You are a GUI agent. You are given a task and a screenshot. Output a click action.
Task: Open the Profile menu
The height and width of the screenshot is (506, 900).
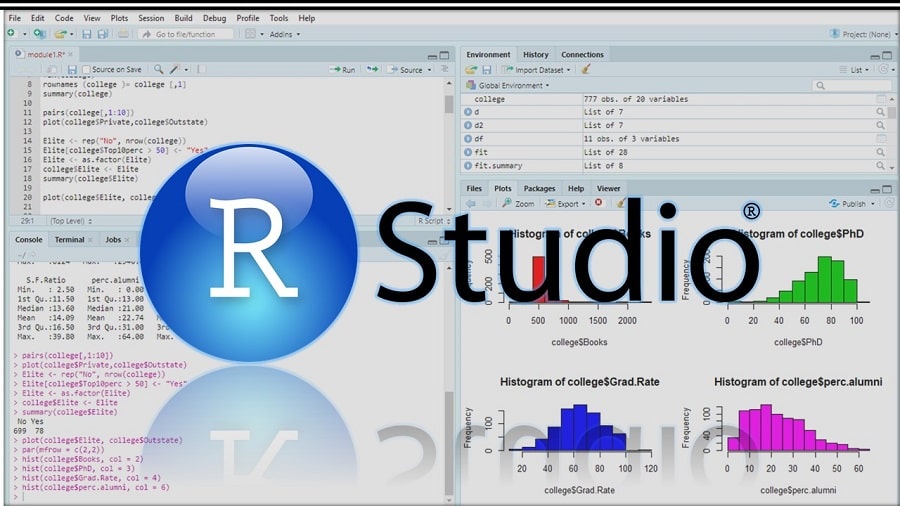[247, 18]
